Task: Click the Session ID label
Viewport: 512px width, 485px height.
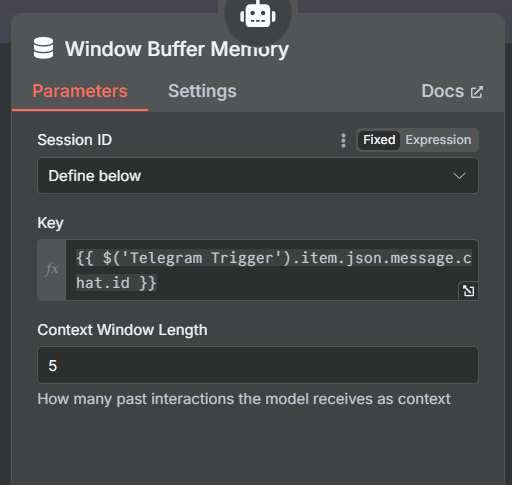Action: click(75, 140)
